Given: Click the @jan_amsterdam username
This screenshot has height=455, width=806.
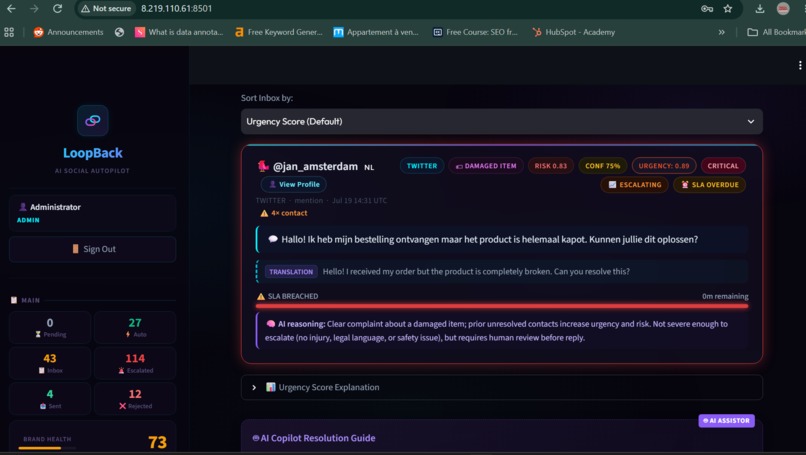Looking at the screenshot, I should [315, 167].
